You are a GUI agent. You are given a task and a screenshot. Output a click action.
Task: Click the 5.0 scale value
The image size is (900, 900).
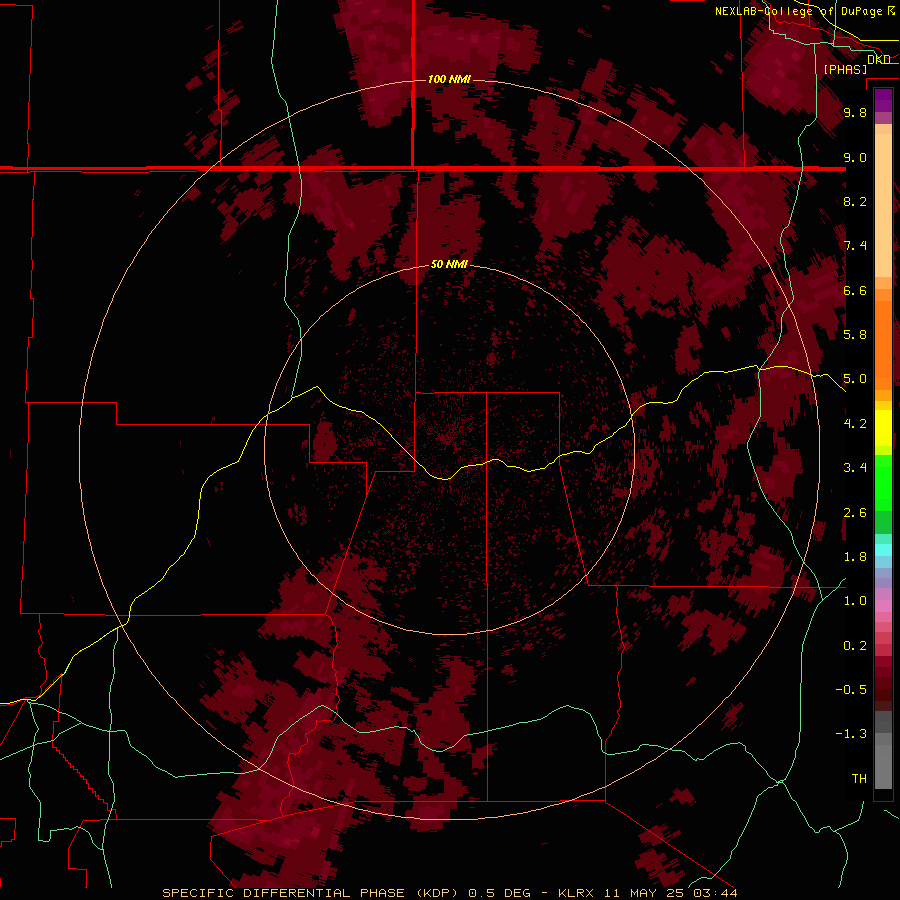click(x=855, y=379)
